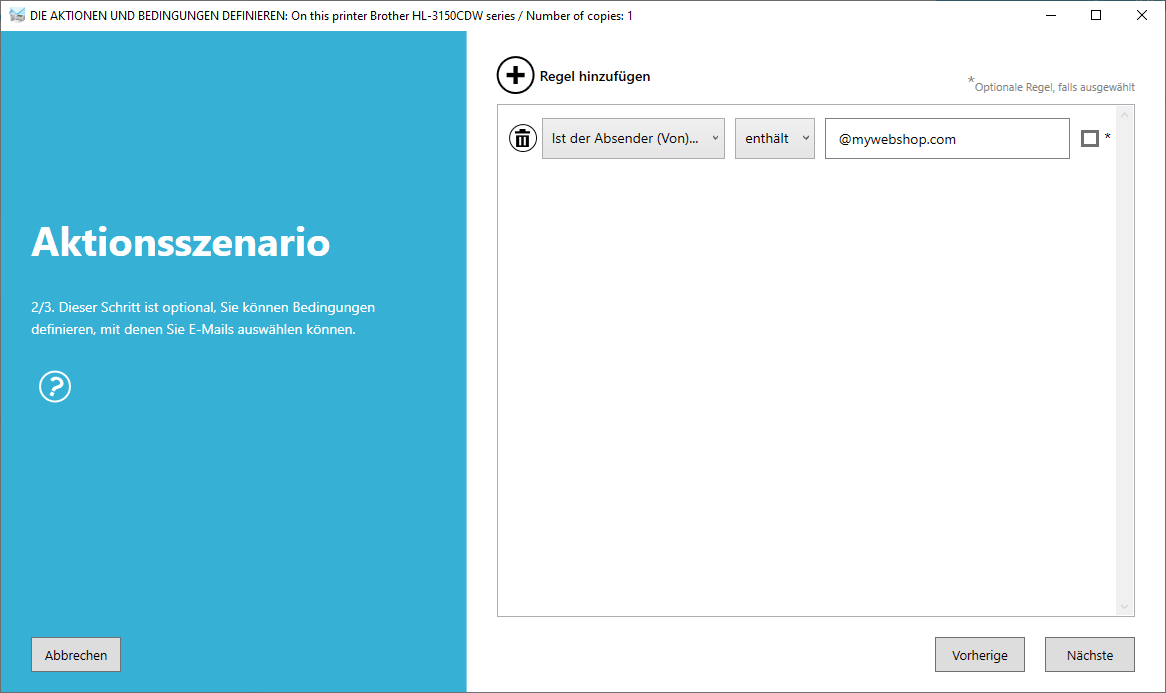
Task: Open the help question mark icon
Action: point(55,387)
